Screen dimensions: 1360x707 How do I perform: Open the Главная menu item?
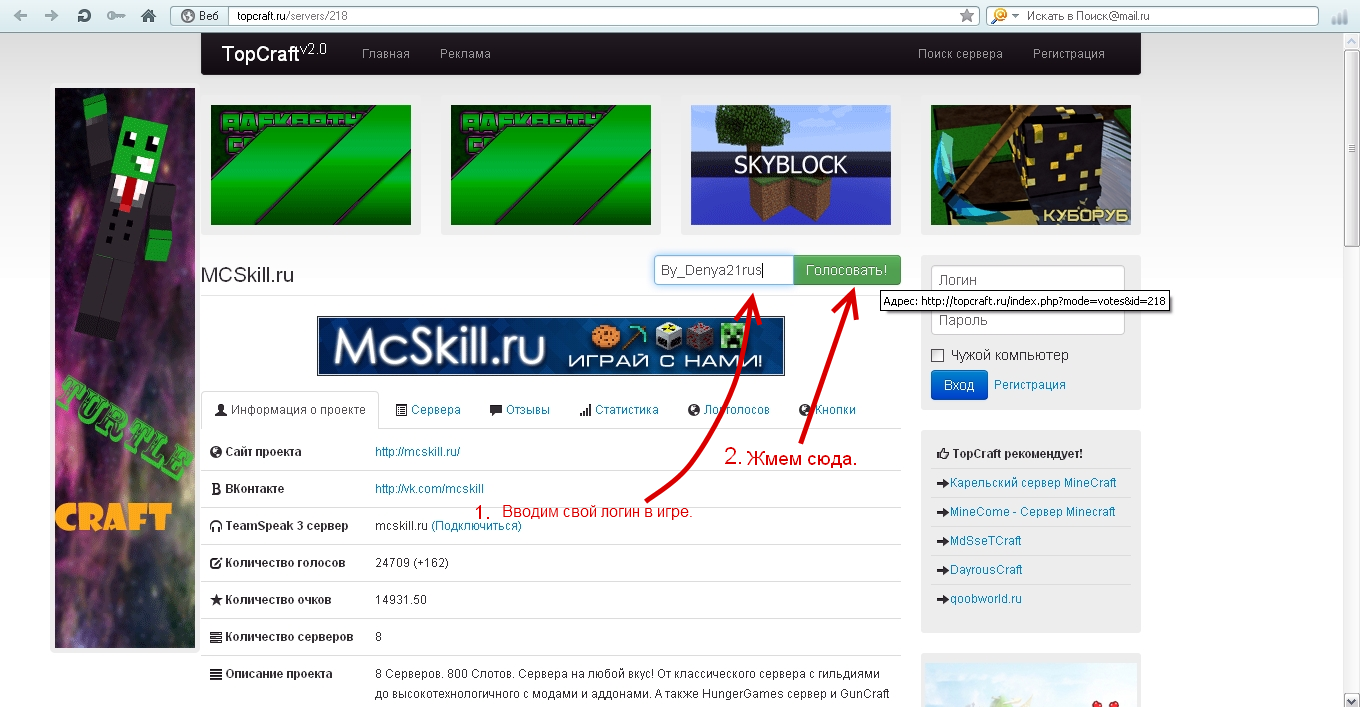tap(386, 54)
